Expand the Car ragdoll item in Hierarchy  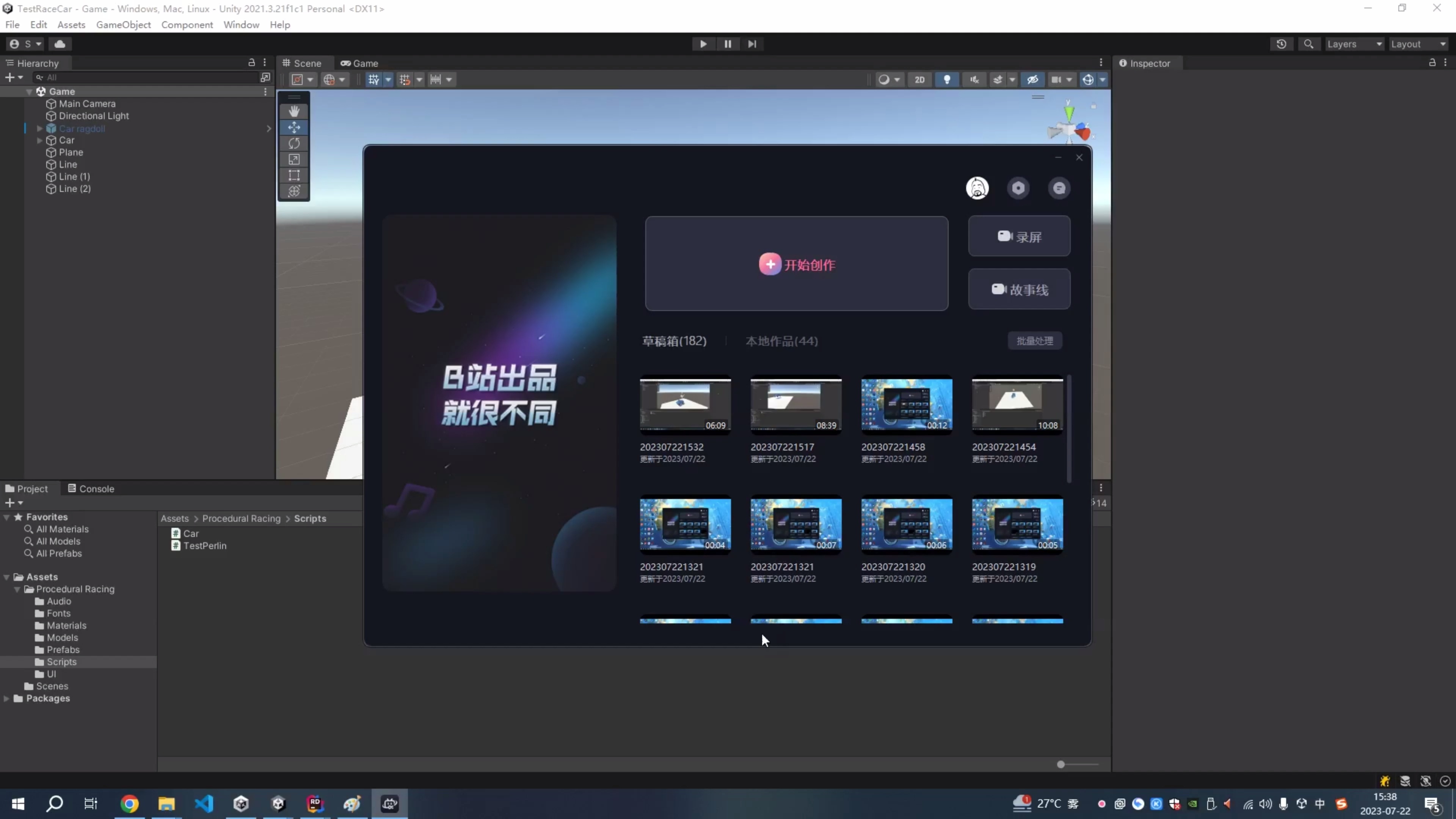tap(39, 128)
